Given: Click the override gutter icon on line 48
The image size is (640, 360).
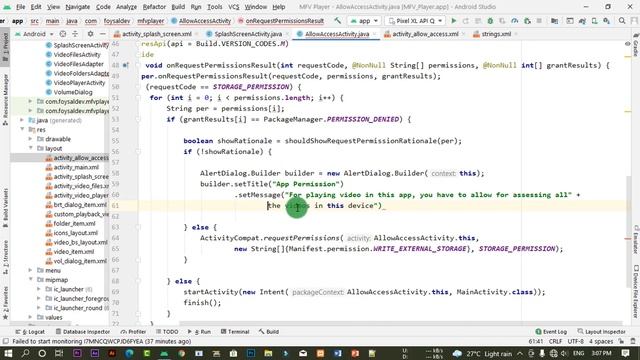Looking at the screenshot, I should tap(125, 65).
